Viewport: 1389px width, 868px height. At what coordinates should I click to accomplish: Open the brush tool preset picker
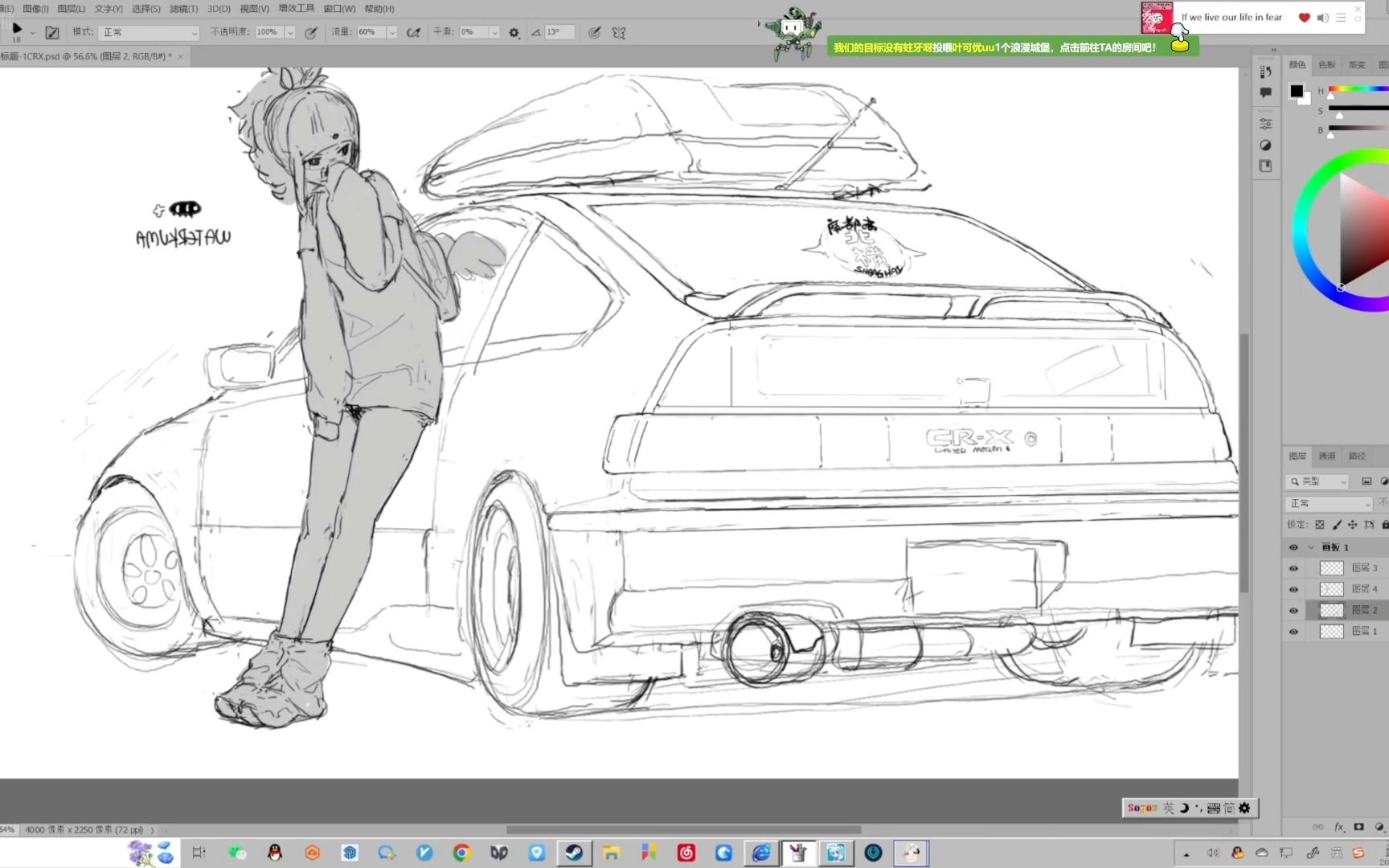(17, 31)
